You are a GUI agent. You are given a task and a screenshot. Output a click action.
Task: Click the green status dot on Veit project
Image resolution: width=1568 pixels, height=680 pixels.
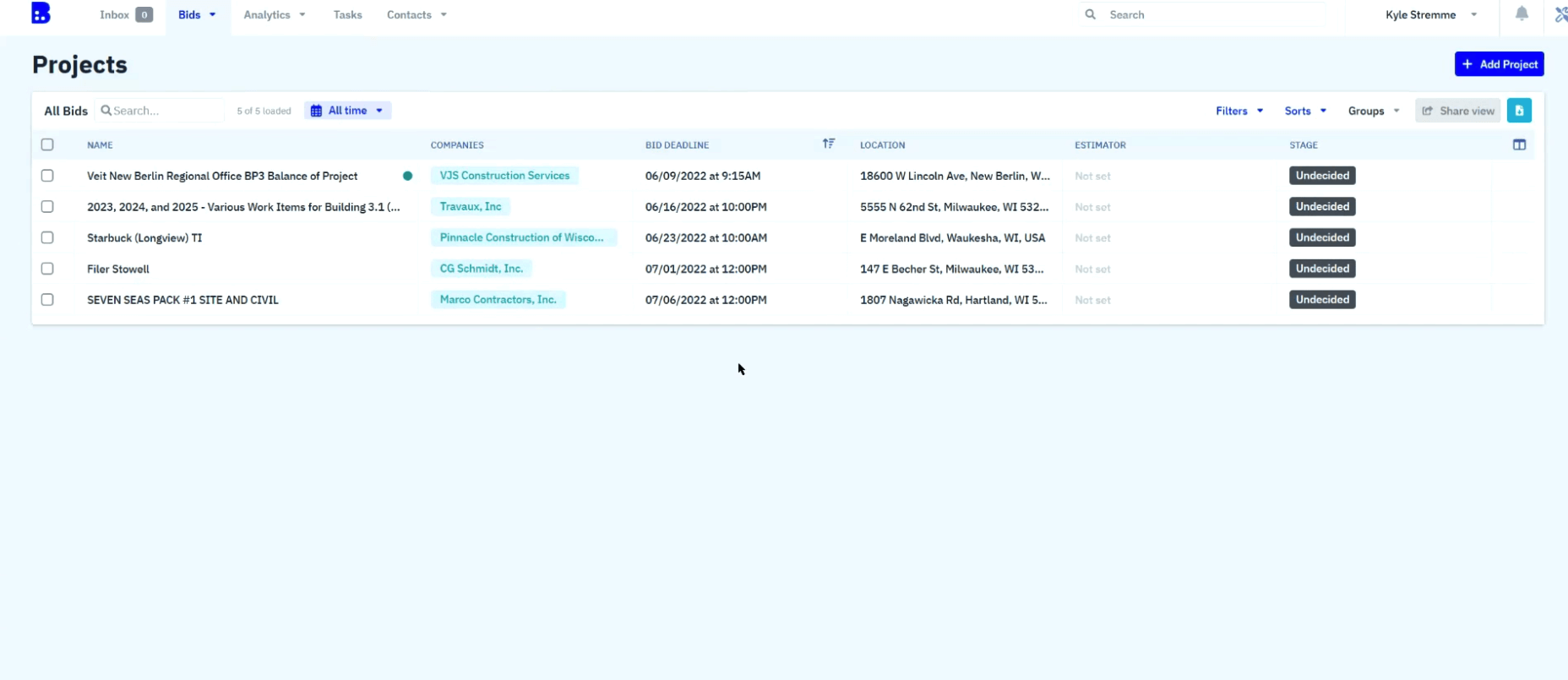[x=407, y=176]
